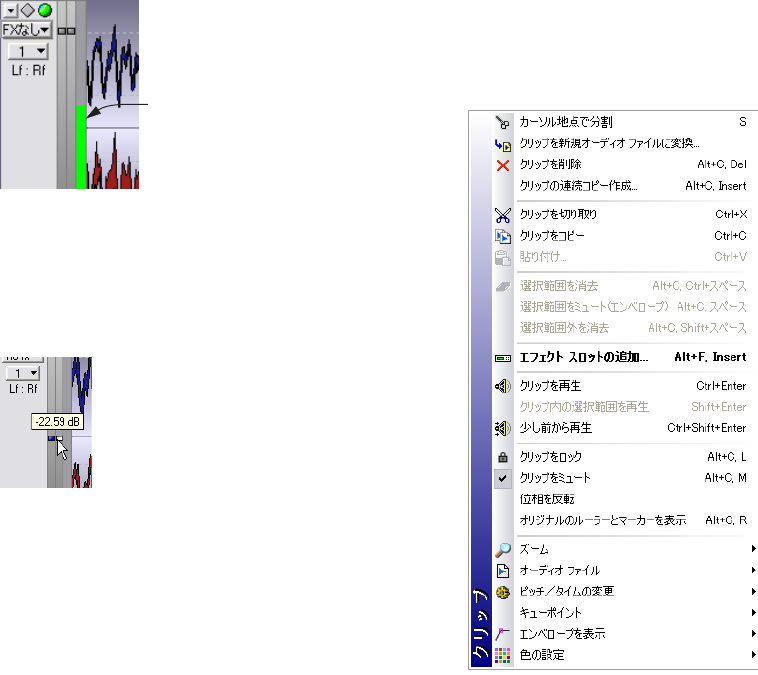Click the effect slot icon for エフェクト スロットの追加

pos(503,358)
